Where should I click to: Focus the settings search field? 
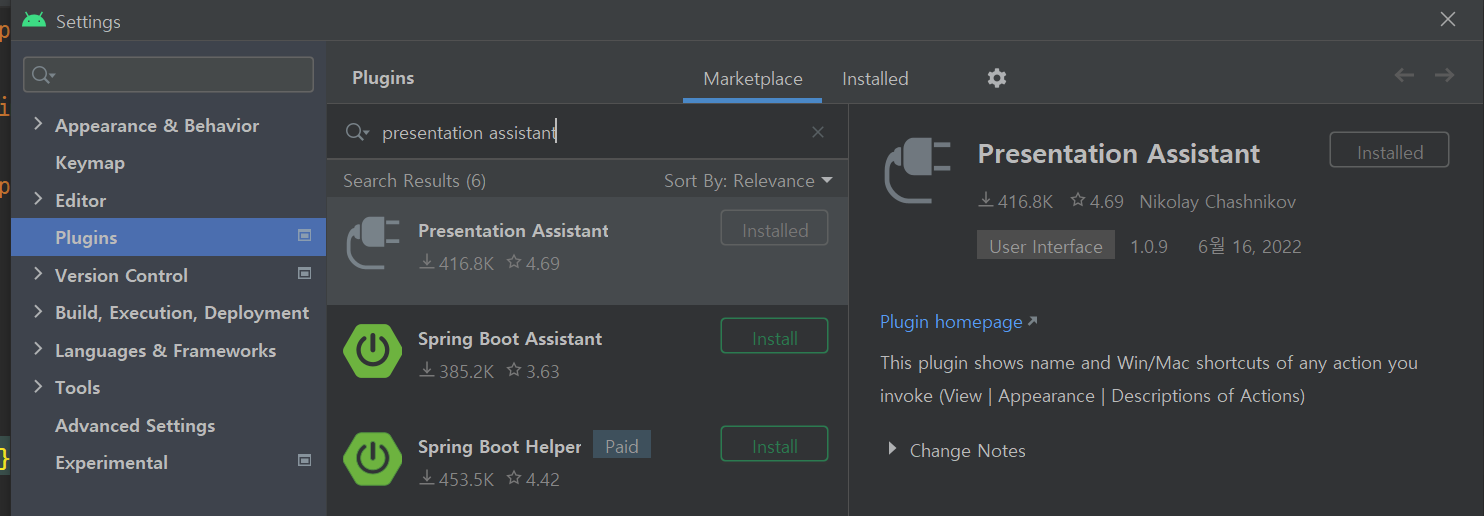click(168, 75)
